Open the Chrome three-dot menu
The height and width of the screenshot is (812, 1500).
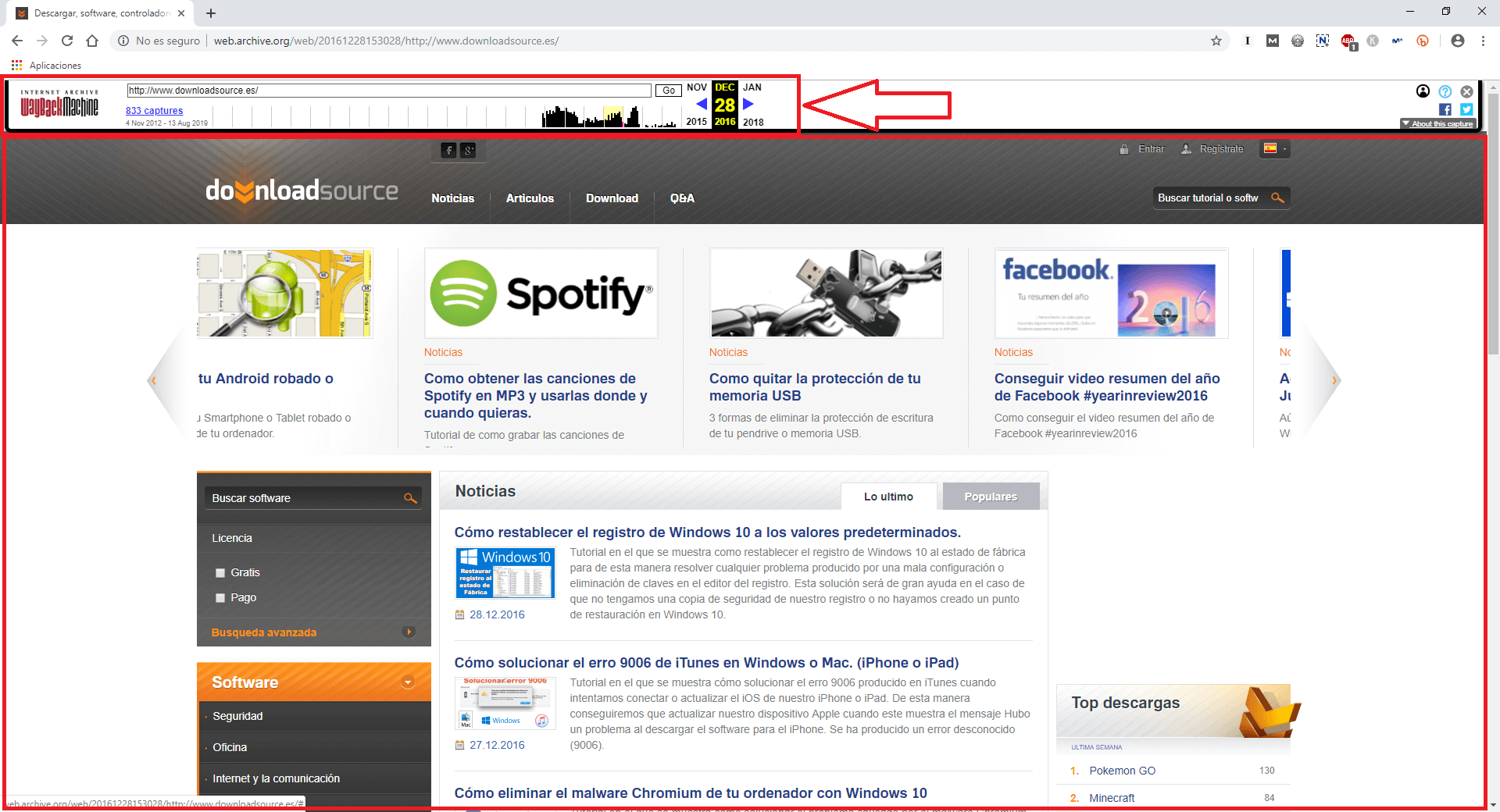(1483, 41)
